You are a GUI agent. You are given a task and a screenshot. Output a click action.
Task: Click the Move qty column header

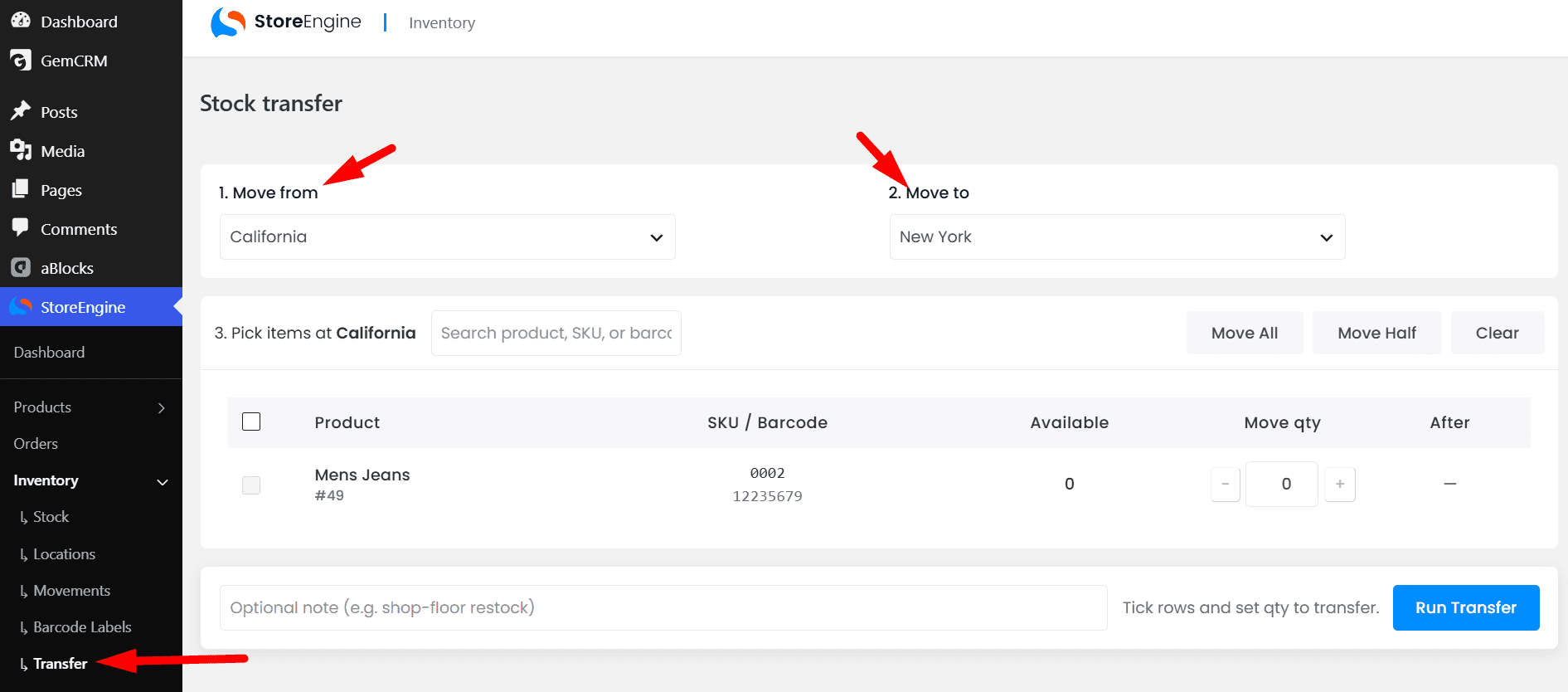[1283, 423]
